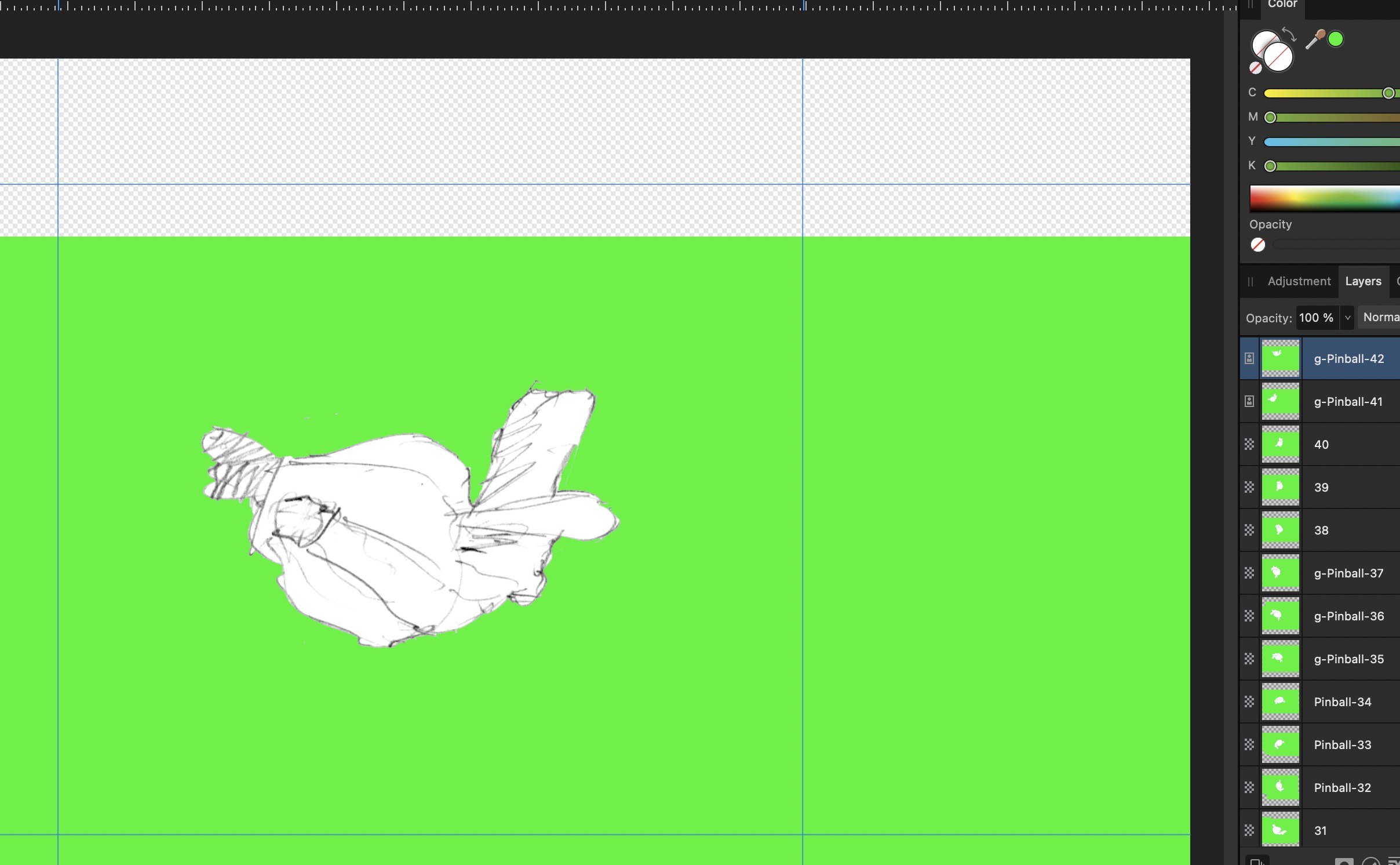This screenshot has width=1400, height=865.
Task: Click the swap colors arrow icon
Action: coord(1288,34)
